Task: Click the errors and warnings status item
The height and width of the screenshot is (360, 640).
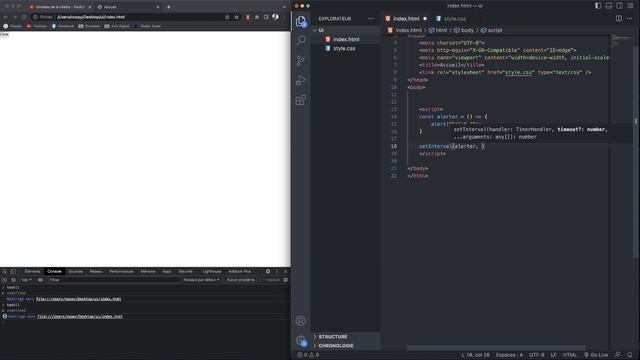Action: pos(308,355)
